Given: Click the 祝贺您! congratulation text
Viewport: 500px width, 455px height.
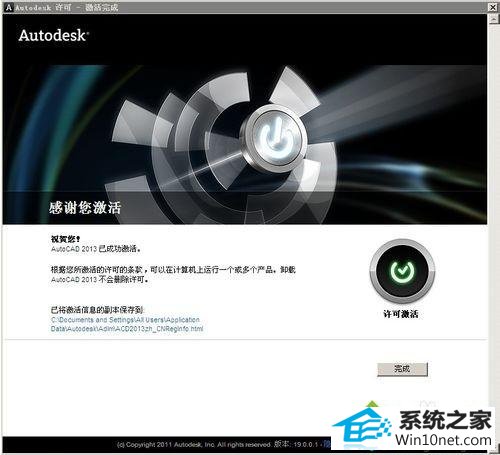Looking at the screenshot, I should point(65,239).
